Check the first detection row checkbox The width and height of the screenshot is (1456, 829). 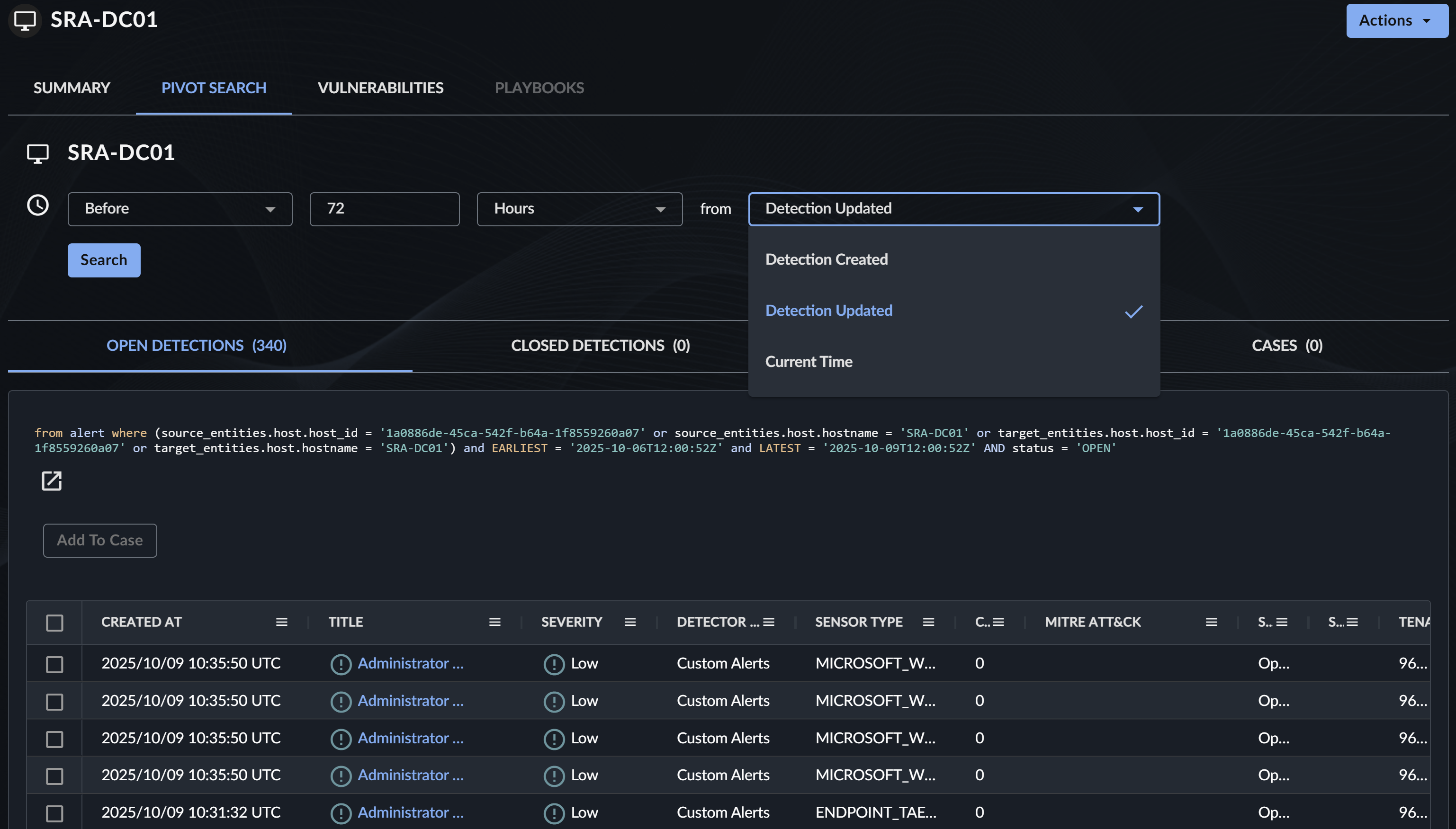[x=54, y=664]
